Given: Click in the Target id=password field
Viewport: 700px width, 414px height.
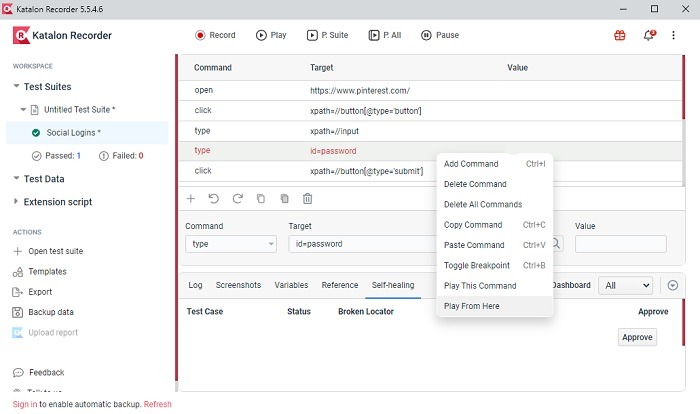Looking at the screenshot, I should pyautogui.click(x=362, y=244).
